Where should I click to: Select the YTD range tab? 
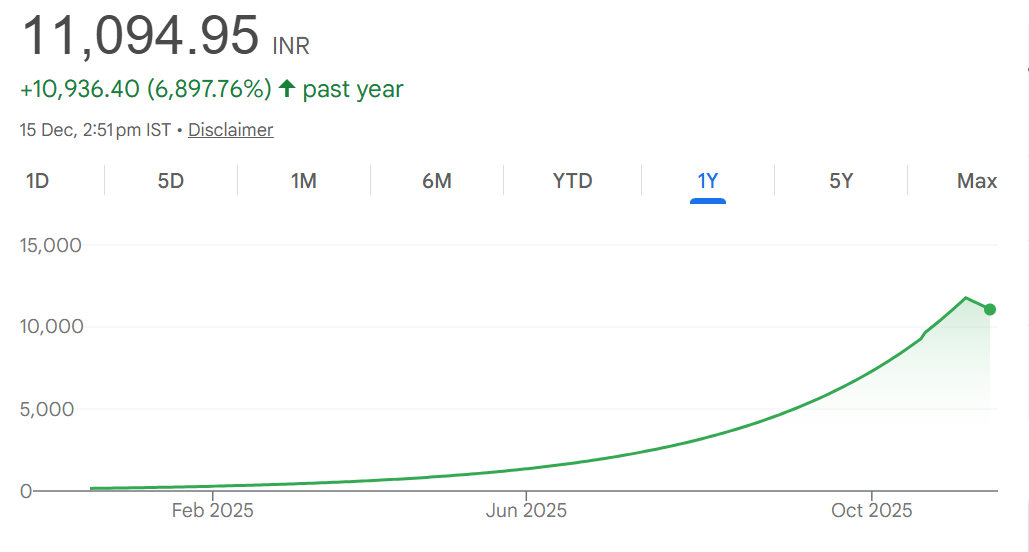point(573,181)
